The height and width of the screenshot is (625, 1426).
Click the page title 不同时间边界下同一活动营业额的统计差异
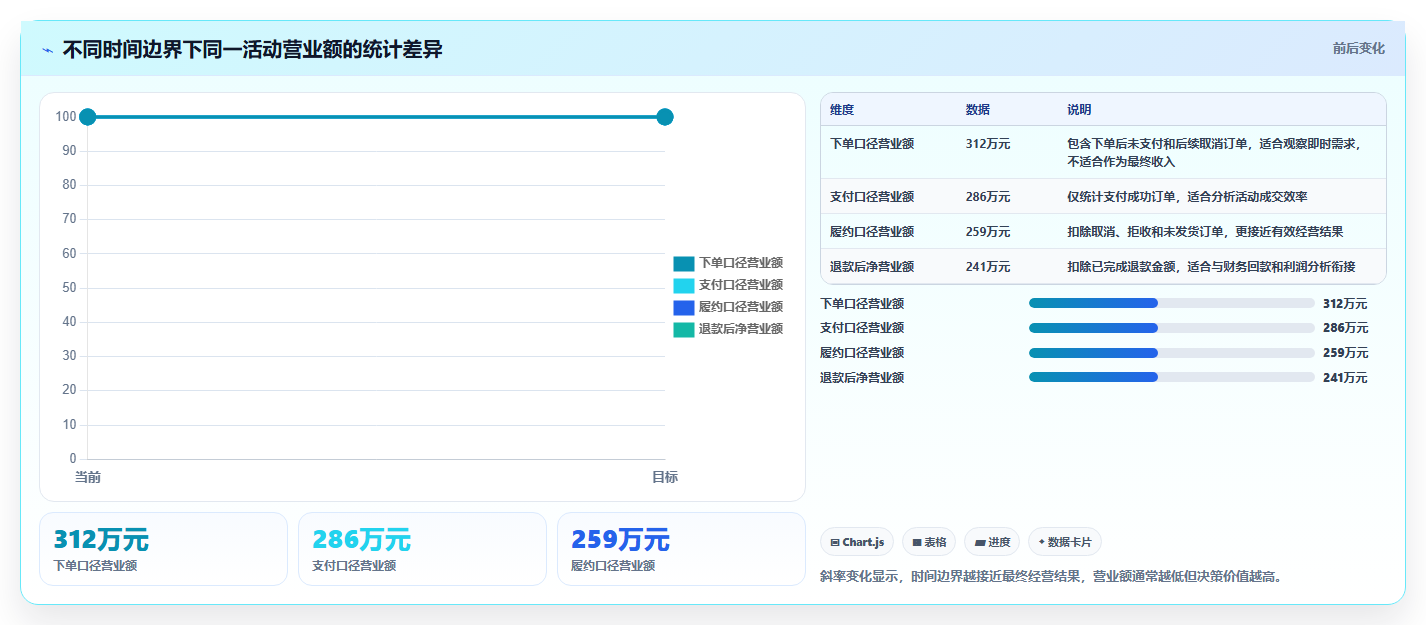click(252, 49)
